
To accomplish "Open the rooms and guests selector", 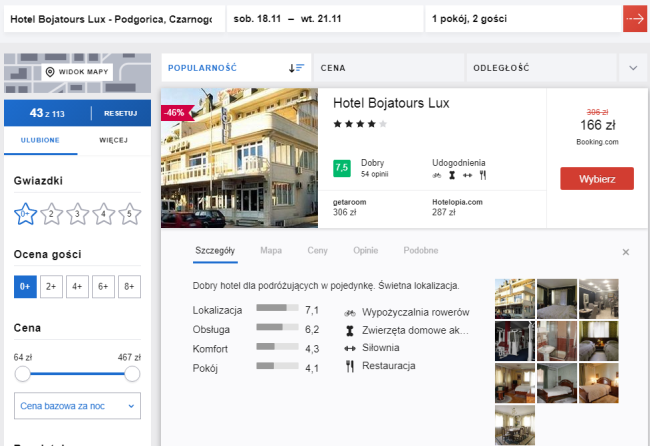I will (x=519, y=18).
